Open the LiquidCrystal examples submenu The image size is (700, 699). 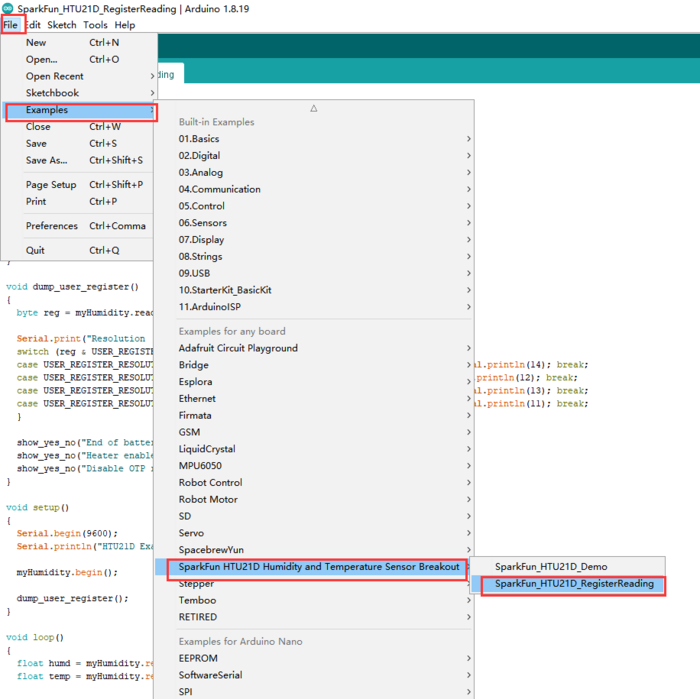click(x=314, y=449)
